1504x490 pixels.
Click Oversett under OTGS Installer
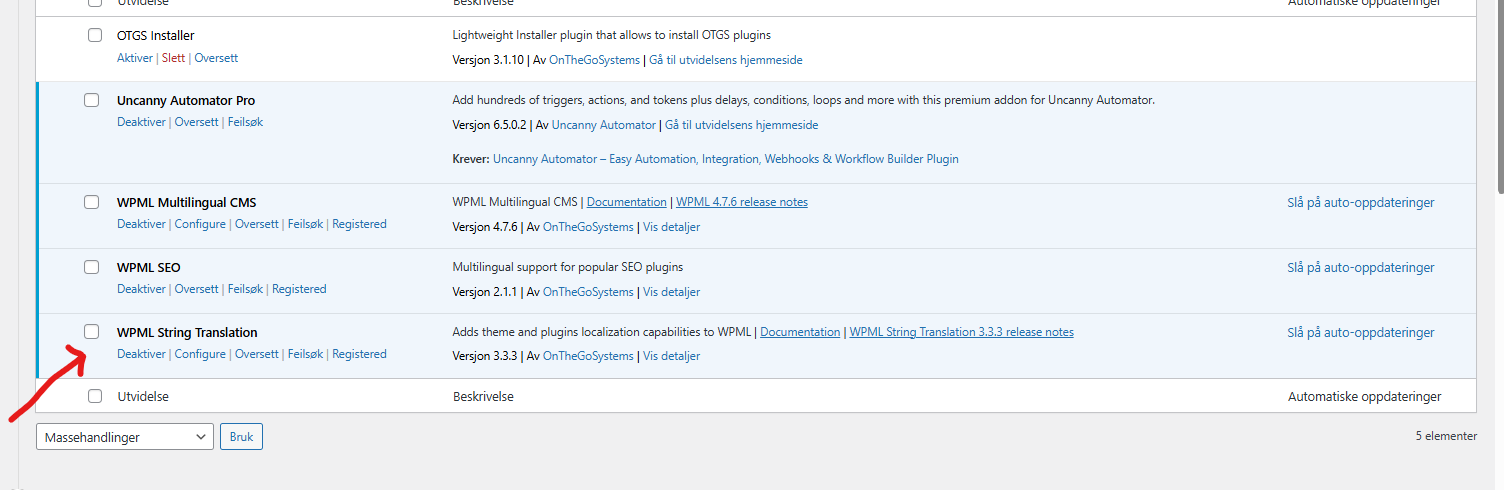click(216, 58)
